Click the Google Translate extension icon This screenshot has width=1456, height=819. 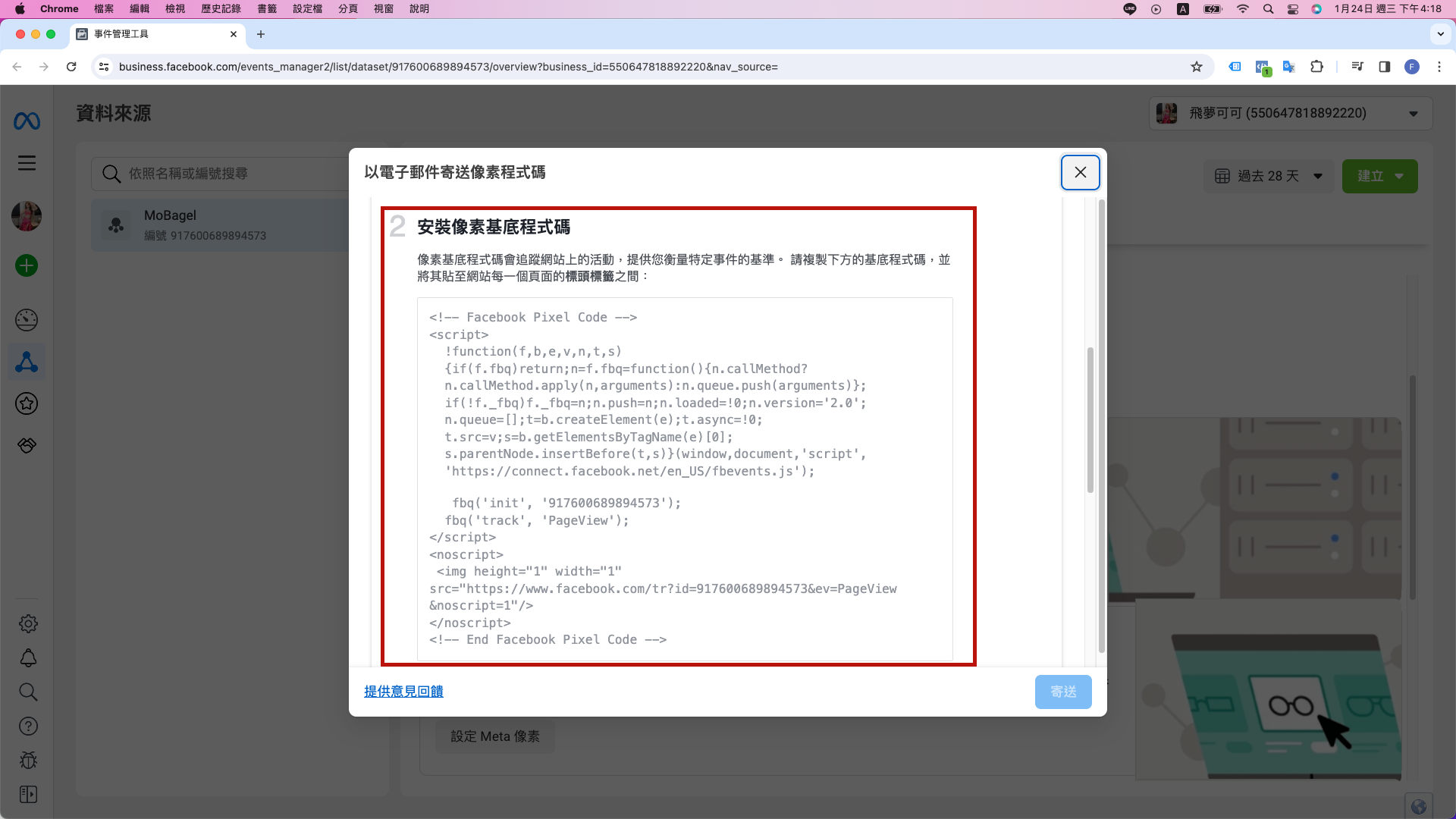click(1288, 67)
